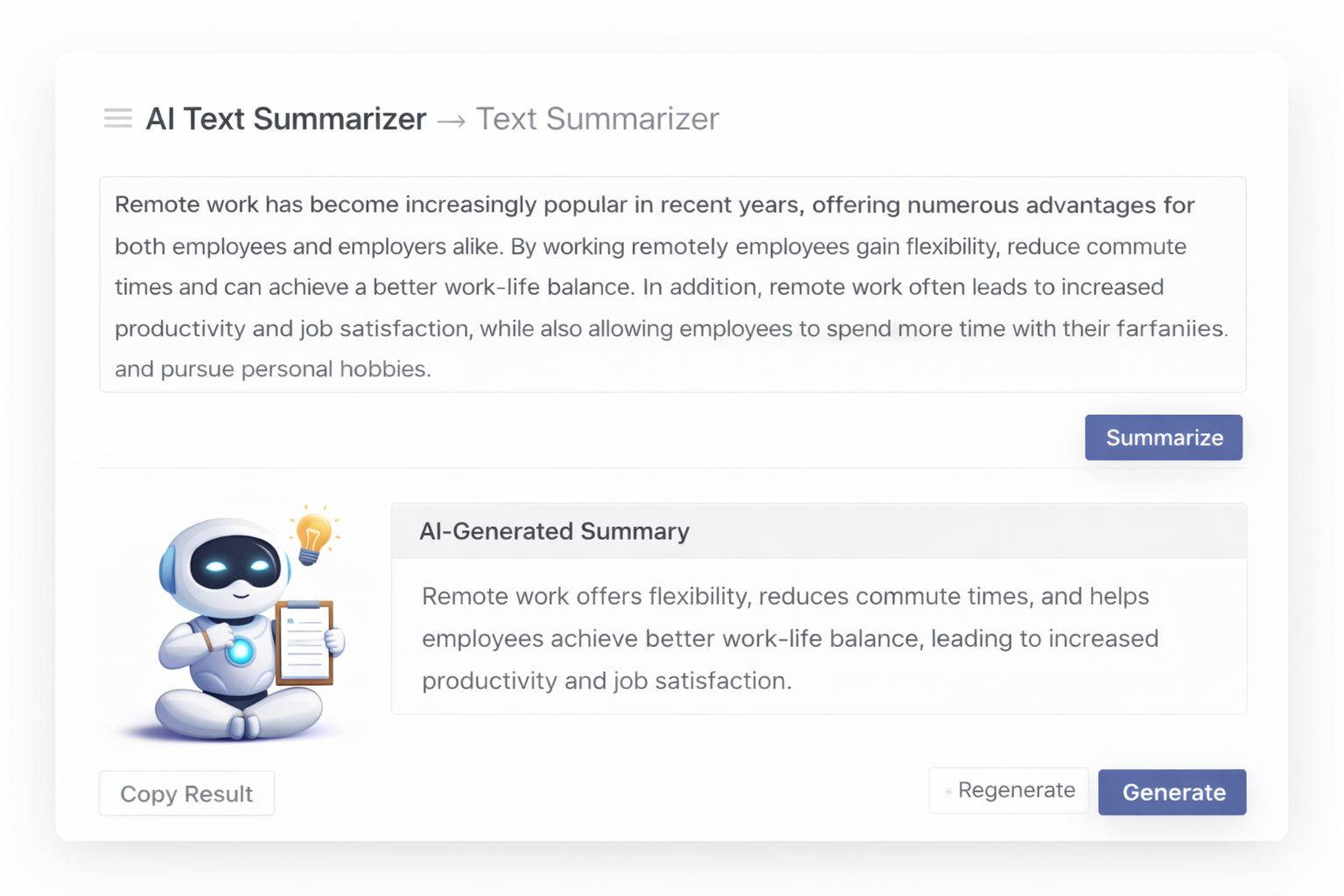Click Copy Result to copy the summary
The height and width of the screenshot is (896, 1344).
tap(186, 793)
